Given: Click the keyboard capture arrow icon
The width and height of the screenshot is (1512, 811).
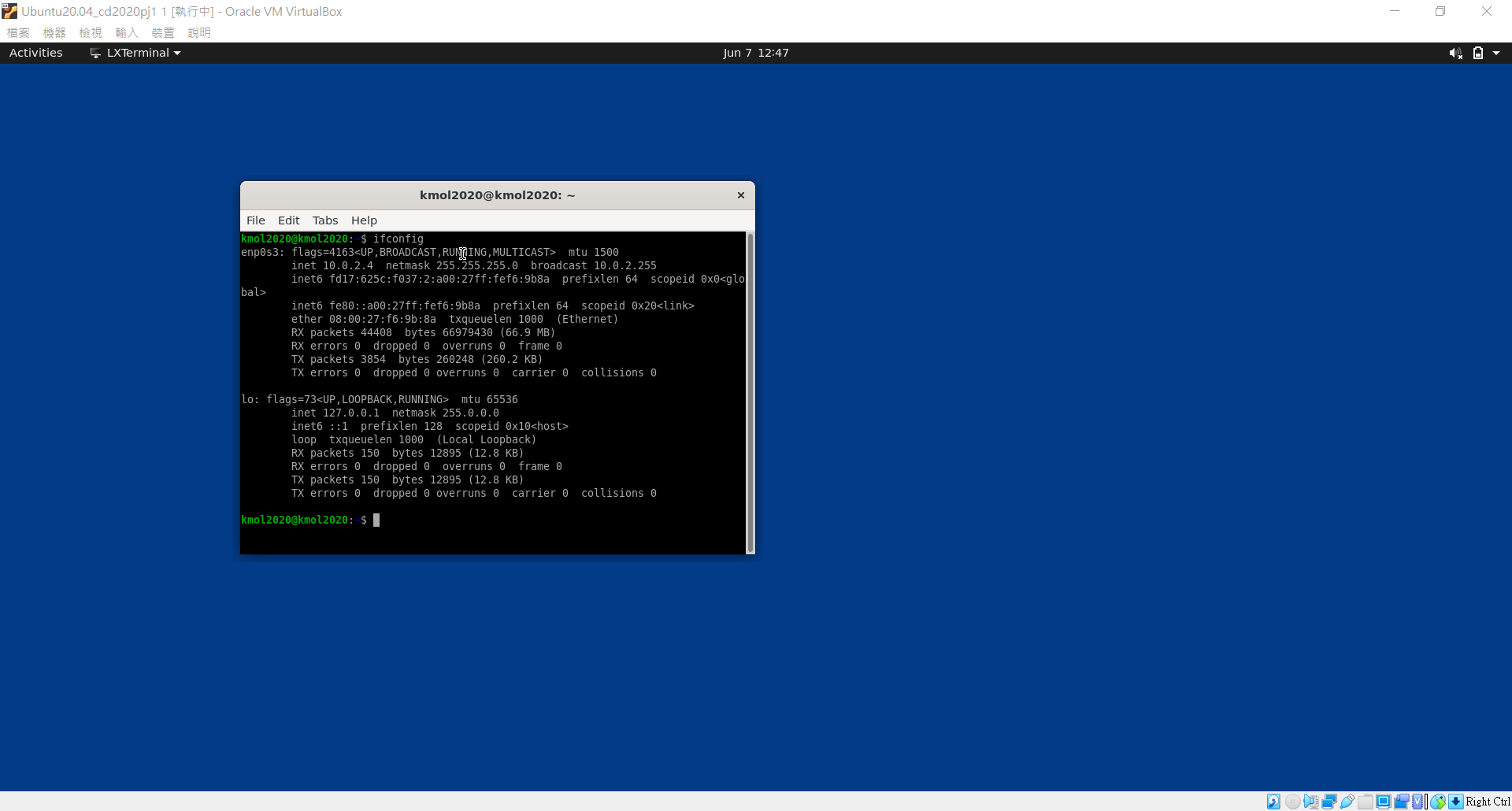Looking at the screenshot, I should (1456, 802).
